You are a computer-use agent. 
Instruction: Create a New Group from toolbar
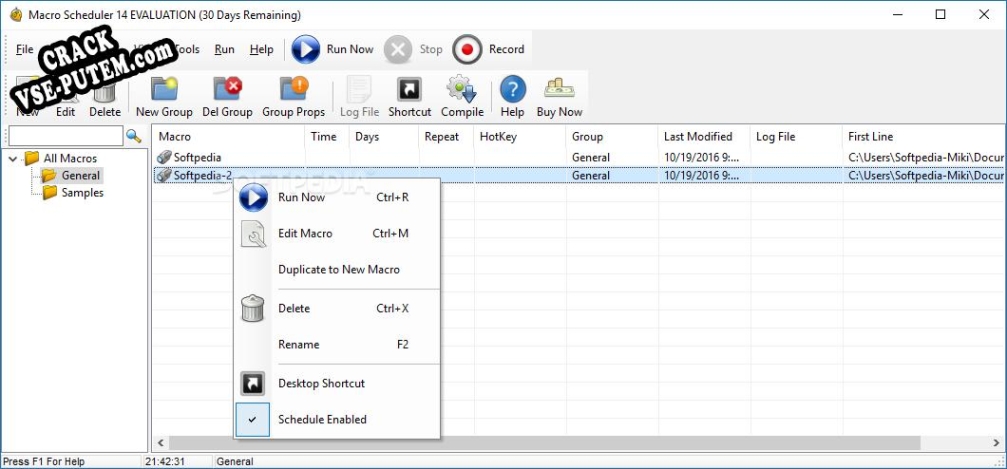tap(164, 97)
